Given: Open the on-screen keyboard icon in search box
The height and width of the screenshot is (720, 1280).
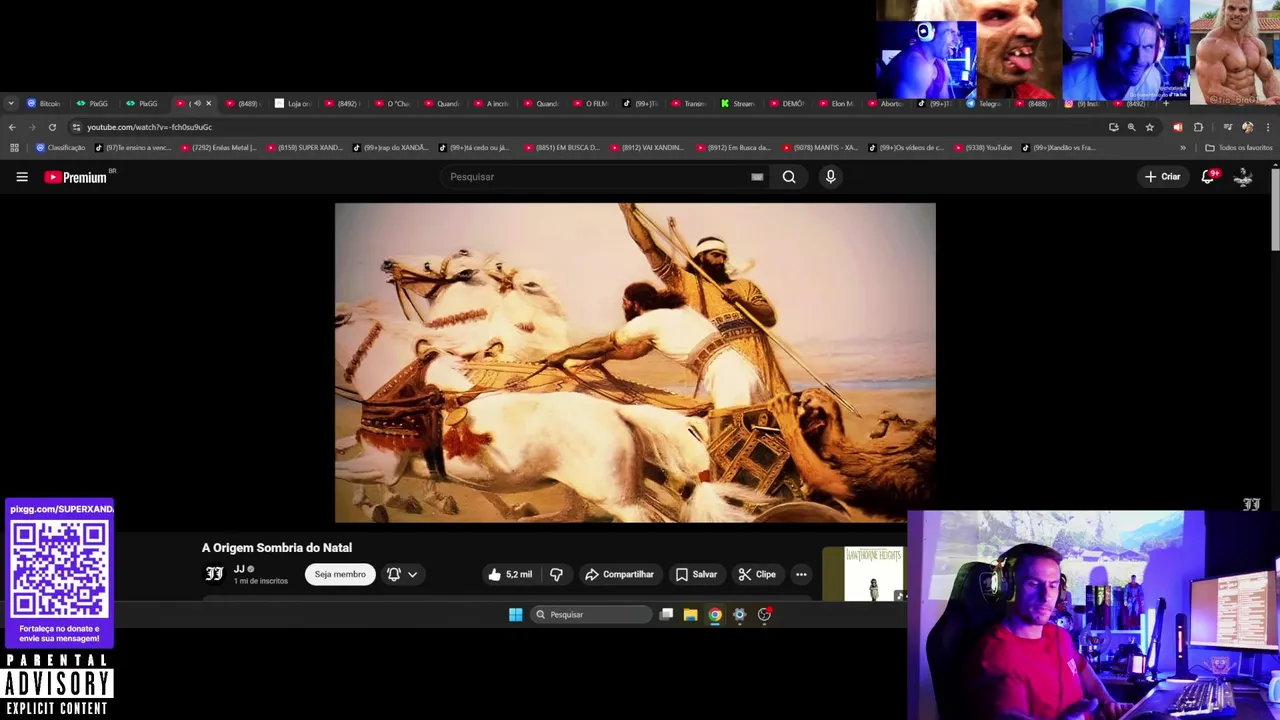Looking at the screenshot, I should point(757,177).
